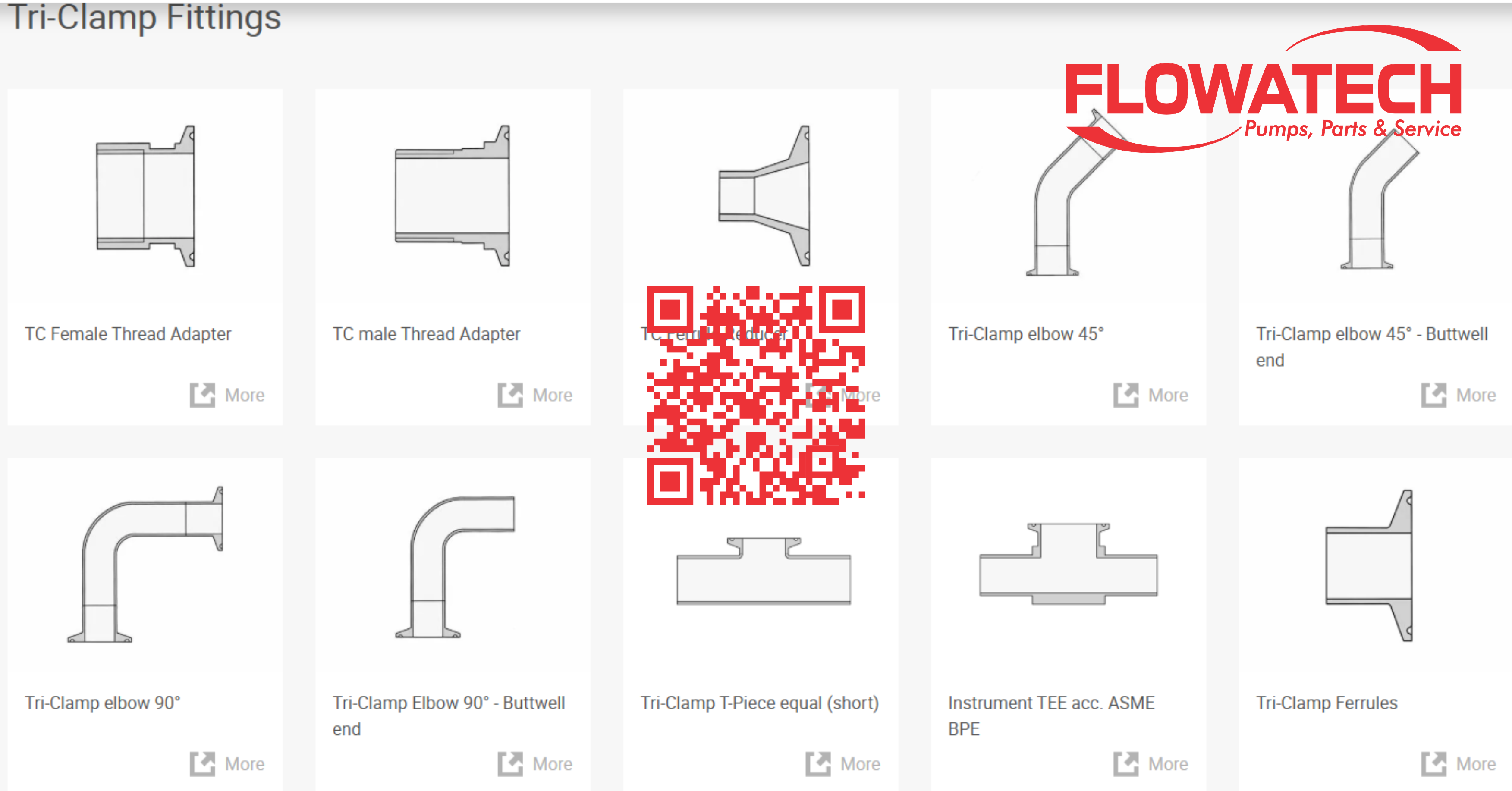Click the TC male Thread Adapter title
The height and width of the screenshot is (791, 1512).
pos(426,334)
